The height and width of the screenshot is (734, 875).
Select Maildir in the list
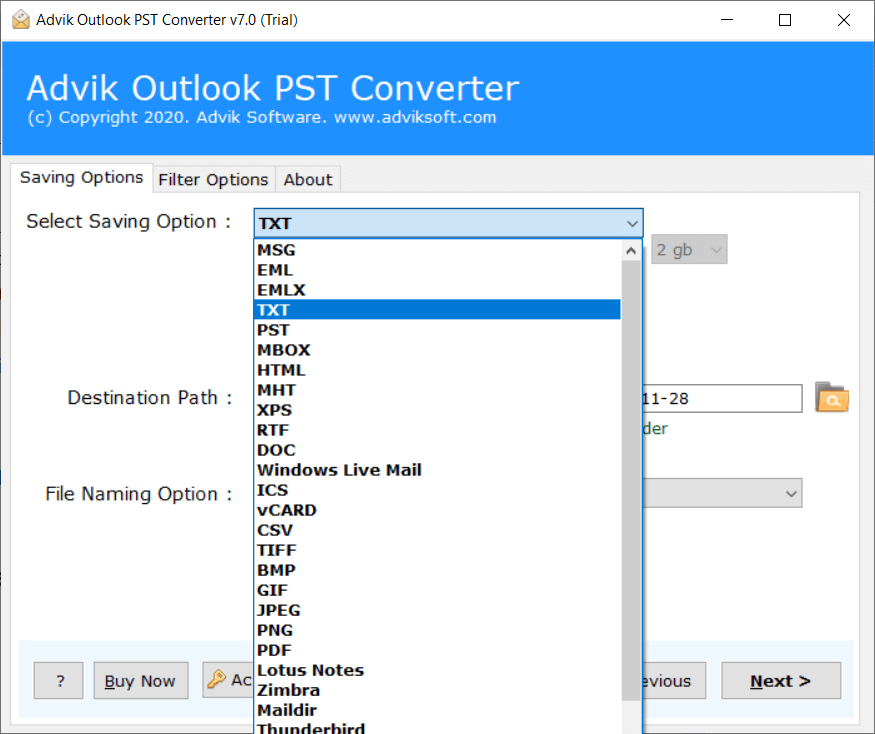[437, 711]
